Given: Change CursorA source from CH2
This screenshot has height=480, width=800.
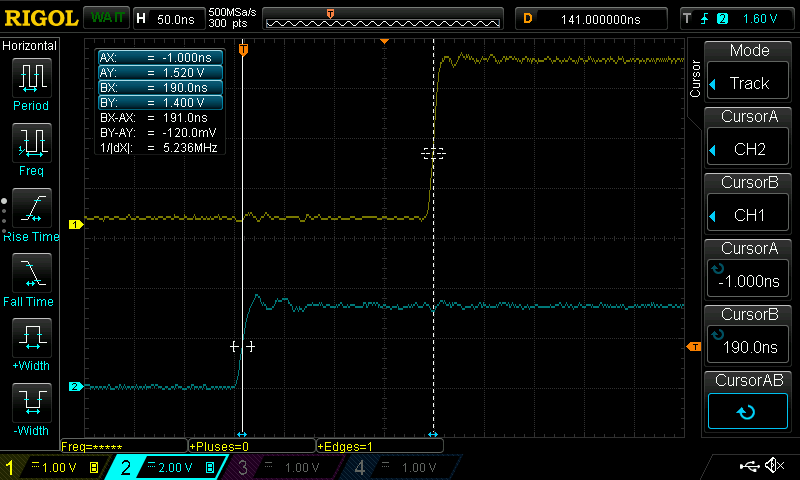Looking at the screenshot, I should click(749, 138).
